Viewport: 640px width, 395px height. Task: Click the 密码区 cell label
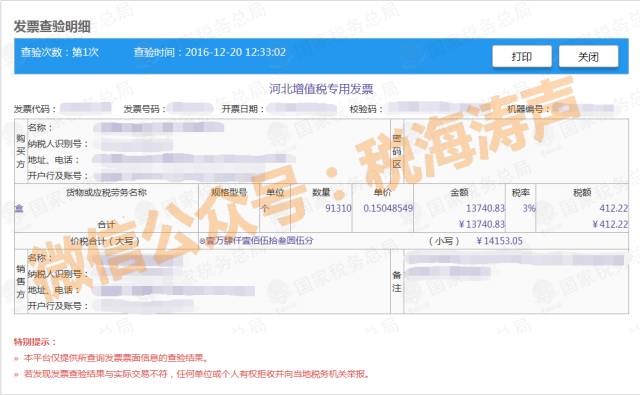pyautogui.click(x=397, y=151)
